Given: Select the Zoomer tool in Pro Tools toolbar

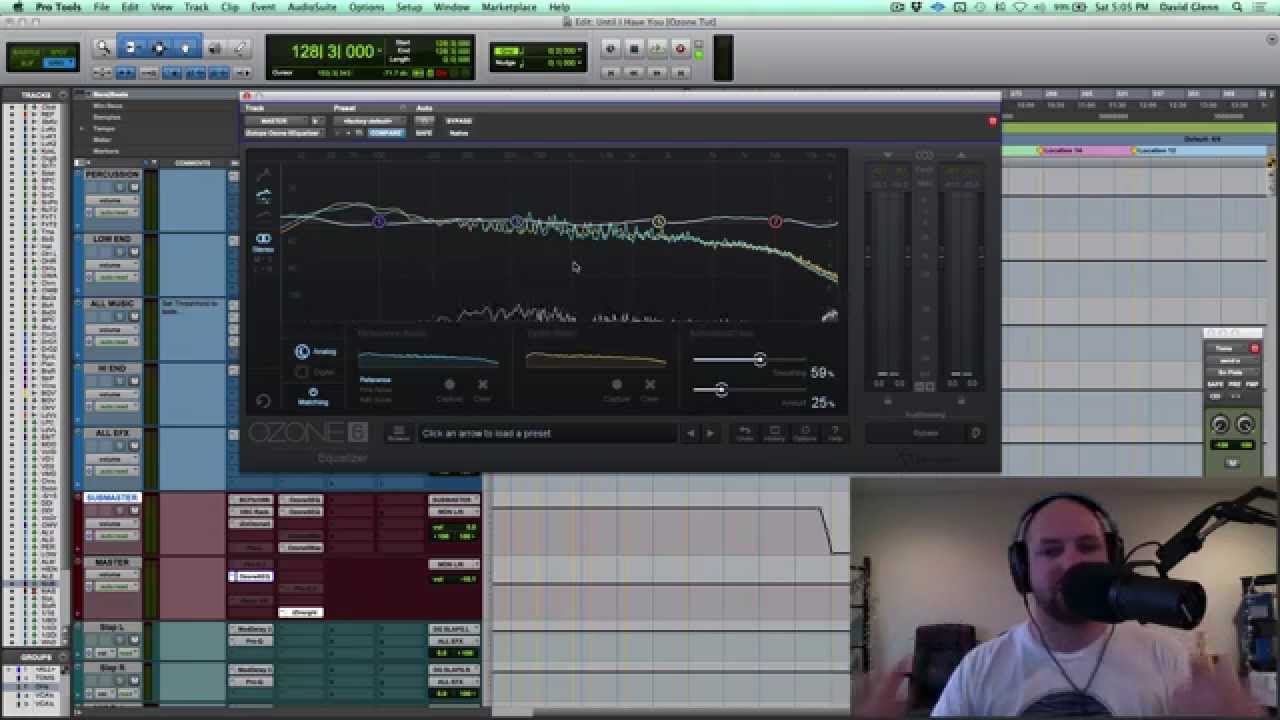Looking at the screenshot, I should 103,47.
